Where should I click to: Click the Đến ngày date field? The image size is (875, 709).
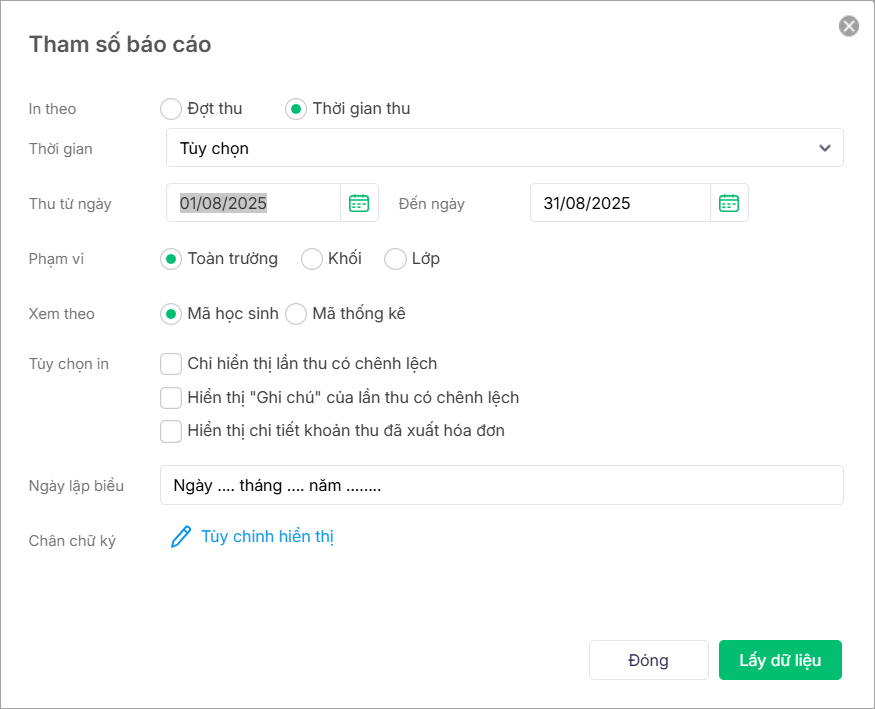[x=620, y=203]
